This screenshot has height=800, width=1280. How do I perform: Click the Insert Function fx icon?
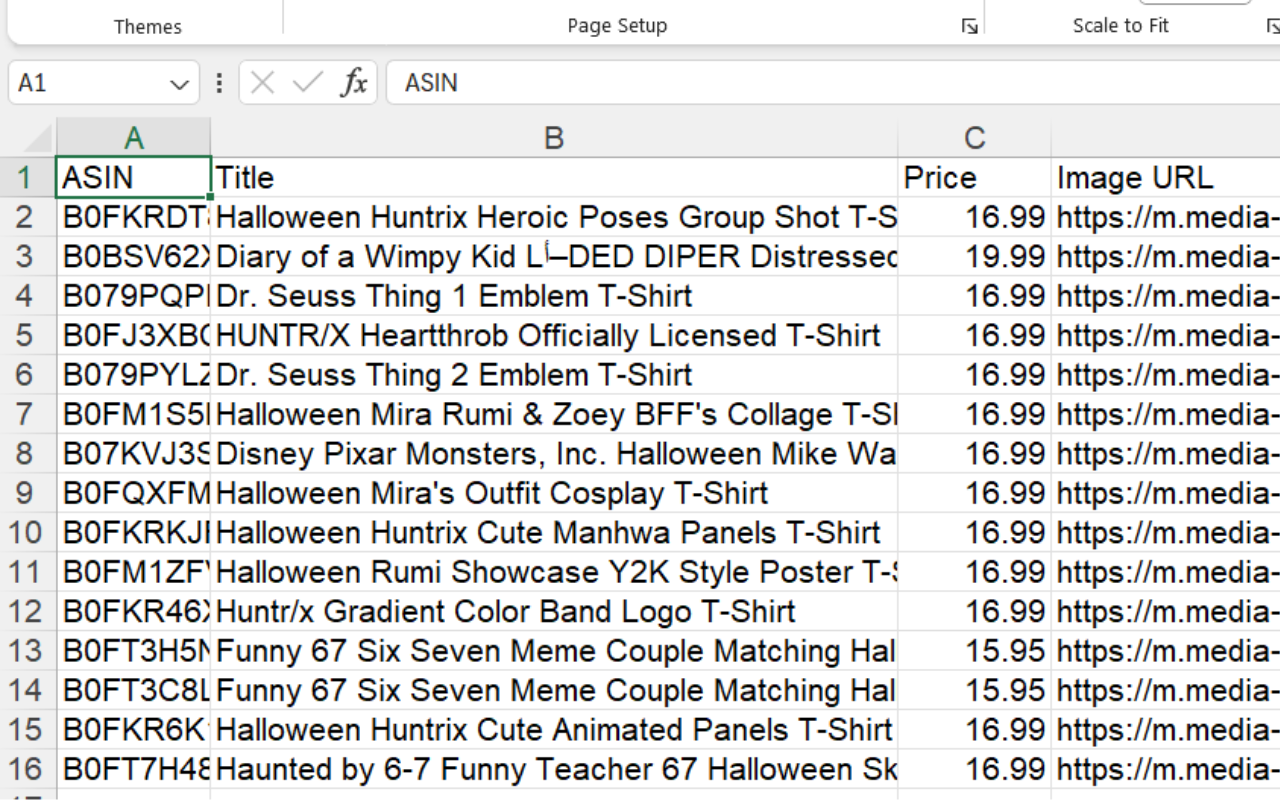(x=354, y=83)
